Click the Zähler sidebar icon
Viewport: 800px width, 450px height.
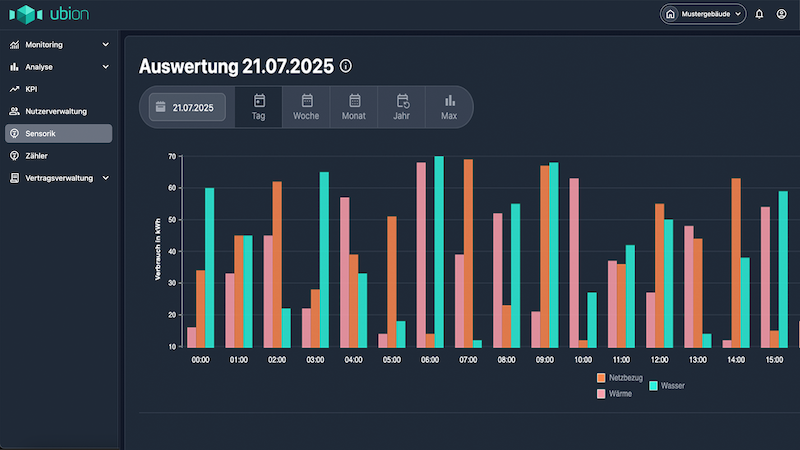(15, 156)
